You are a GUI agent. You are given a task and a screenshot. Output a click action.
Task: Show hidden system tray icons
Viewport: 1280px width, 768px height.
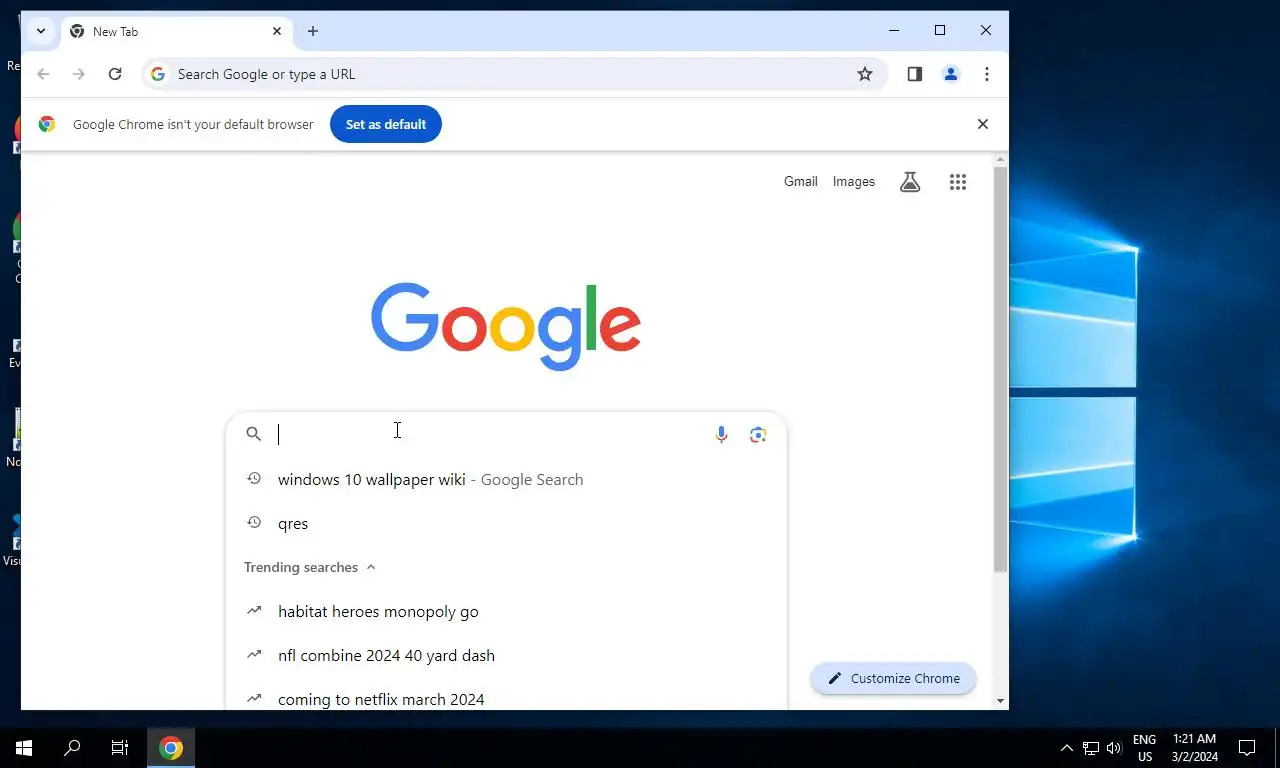[1066, 748]
